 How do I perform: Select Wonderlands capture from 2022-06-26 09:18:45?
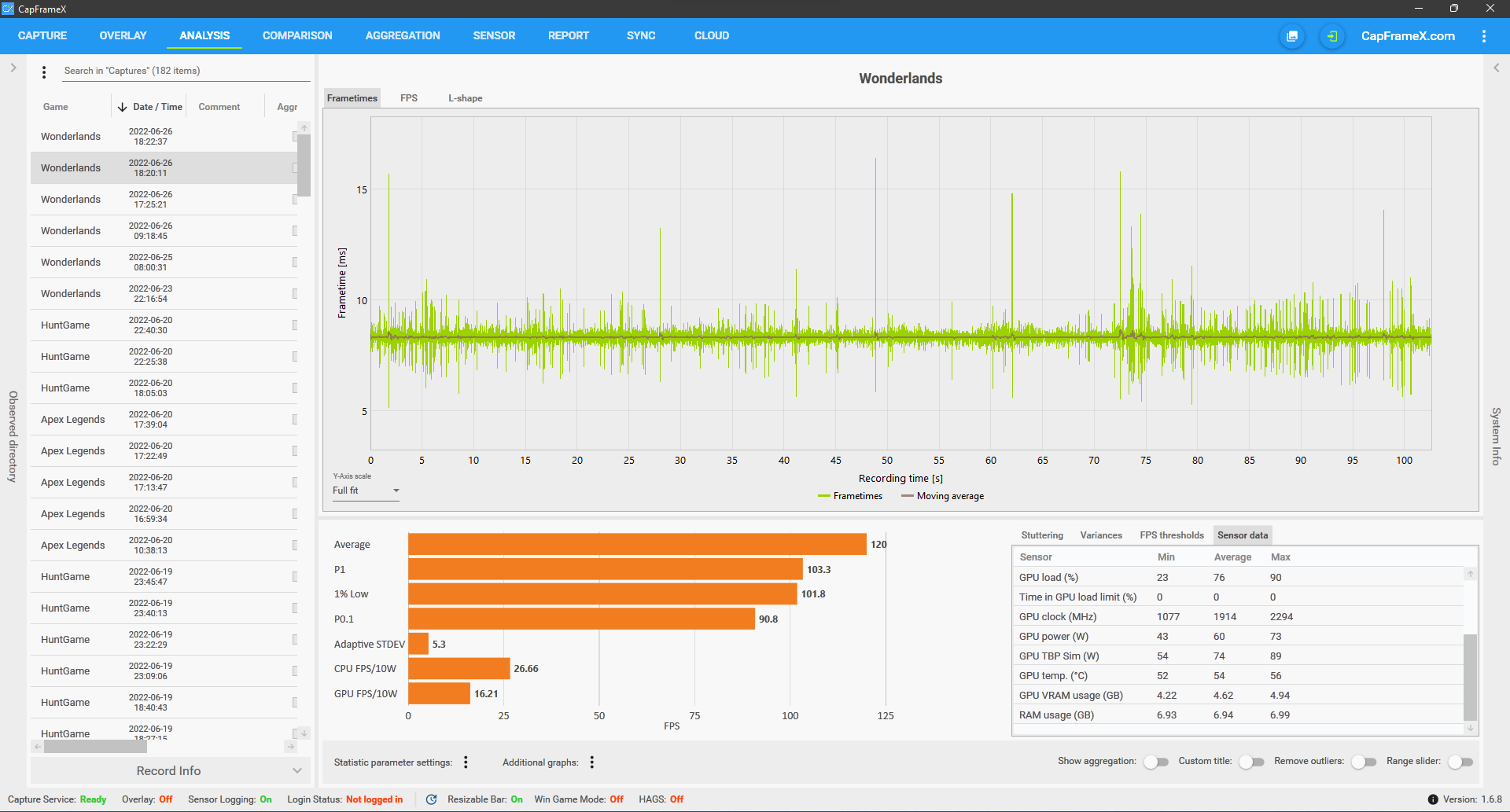[164, 231]
